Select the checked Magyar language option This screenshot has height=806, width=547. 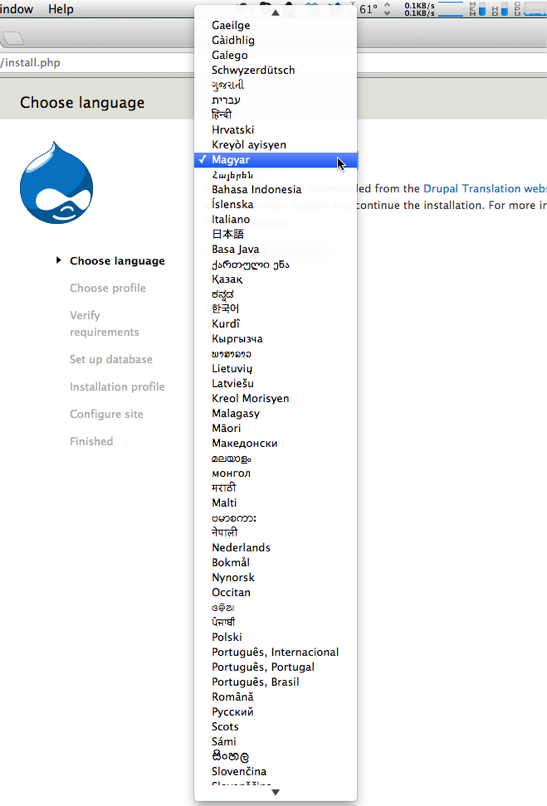coord(276,160)
